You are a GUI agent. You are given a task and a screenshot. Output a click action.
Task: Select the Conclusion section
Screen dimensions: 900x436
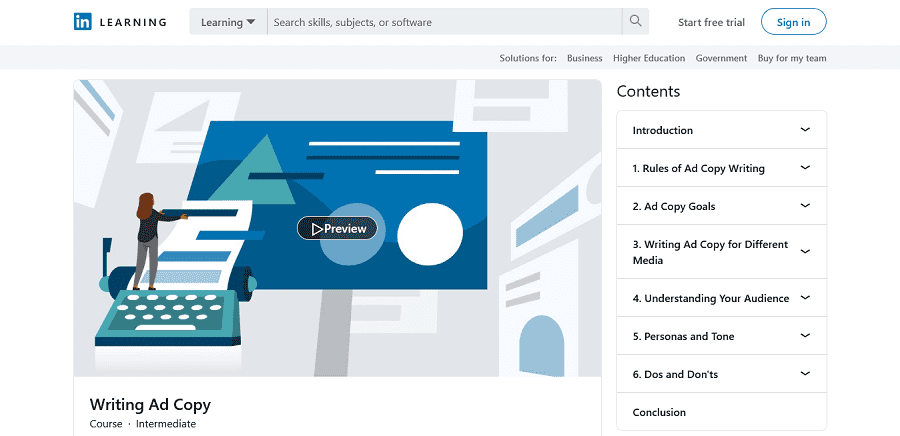point(659,412)
